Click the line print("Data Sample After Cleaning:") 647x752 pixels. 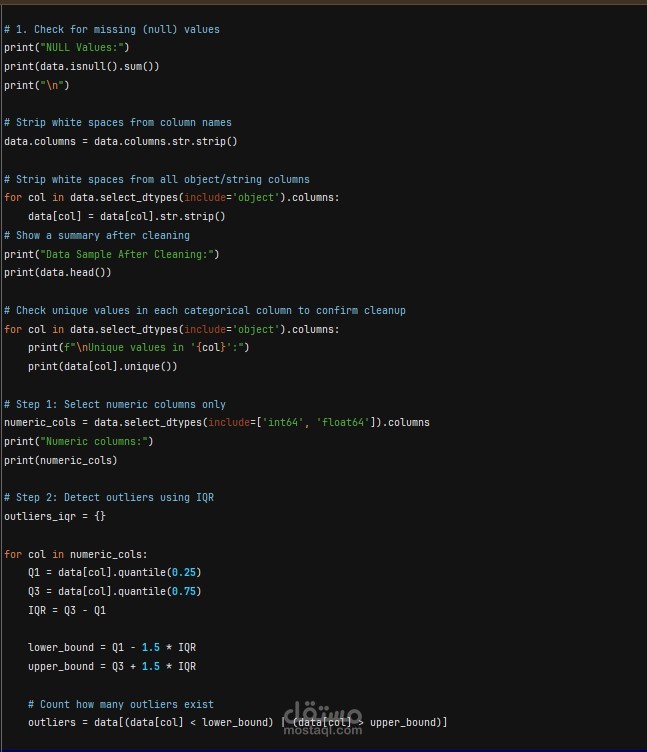tap(112, 254)
